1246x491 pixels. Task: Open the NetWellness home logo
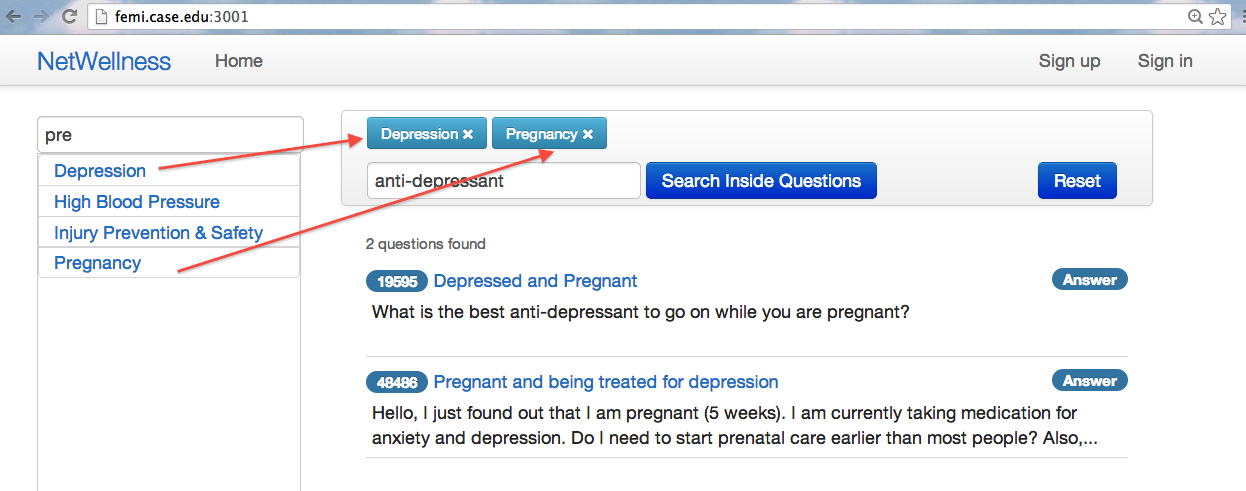pos(104,61)
